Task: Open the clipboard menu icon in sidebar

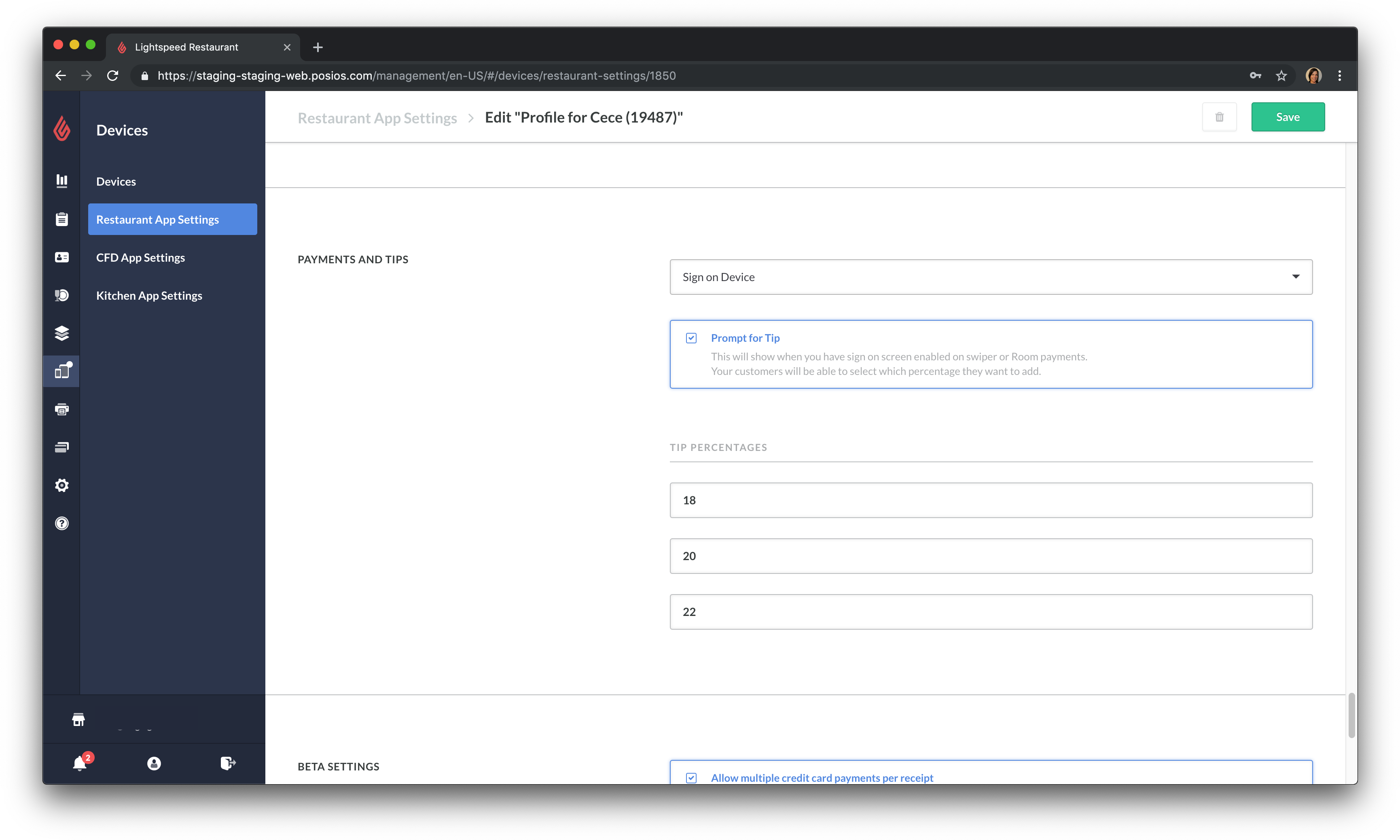Action: (x=62, y=219)
